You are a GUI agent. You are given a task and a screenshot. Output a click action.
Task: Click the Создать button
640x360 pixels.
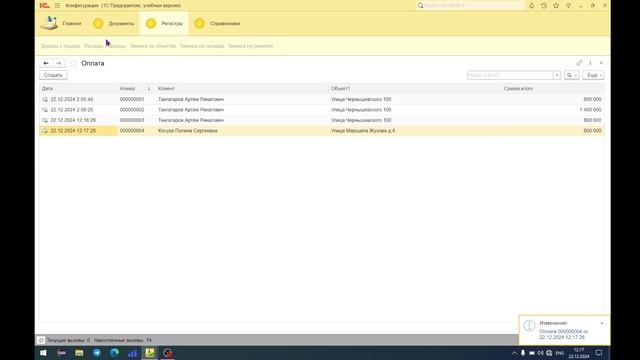(53, 75)
